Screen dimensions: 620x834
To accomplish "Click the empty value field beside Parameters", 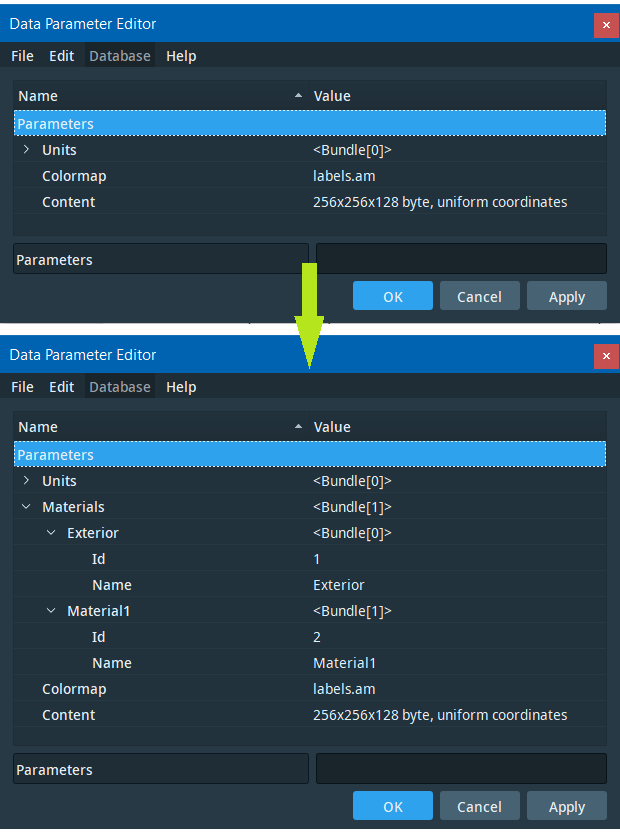I will point(461,768).
